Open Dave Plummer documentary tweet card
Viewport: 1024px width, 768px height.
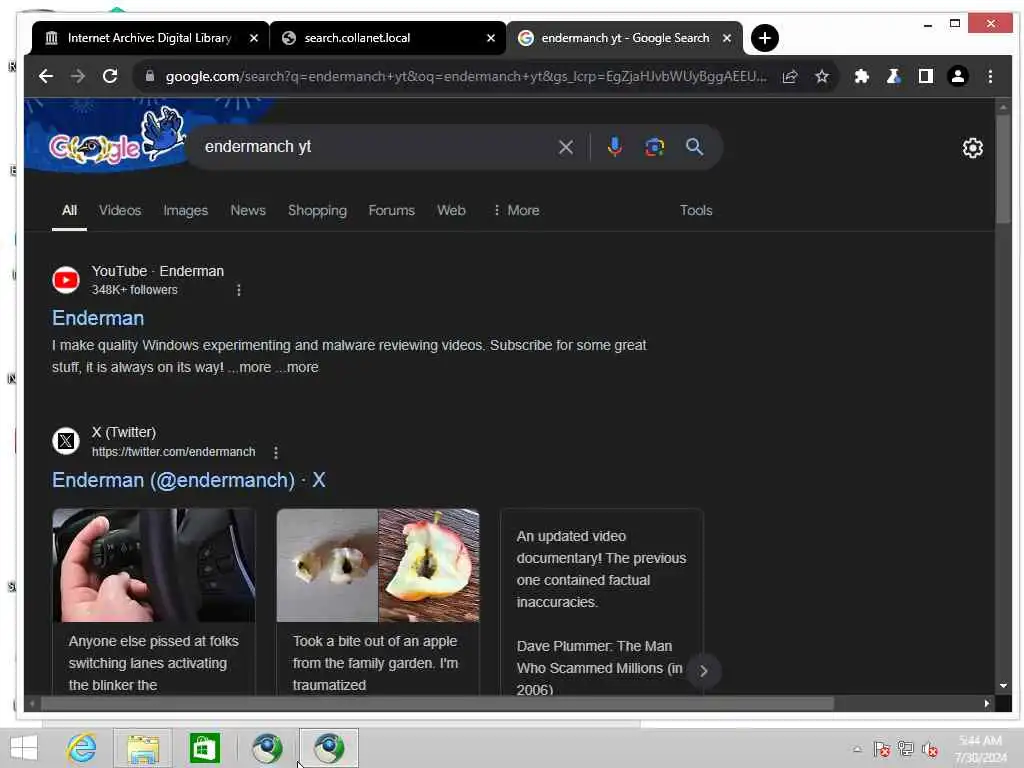601,601
